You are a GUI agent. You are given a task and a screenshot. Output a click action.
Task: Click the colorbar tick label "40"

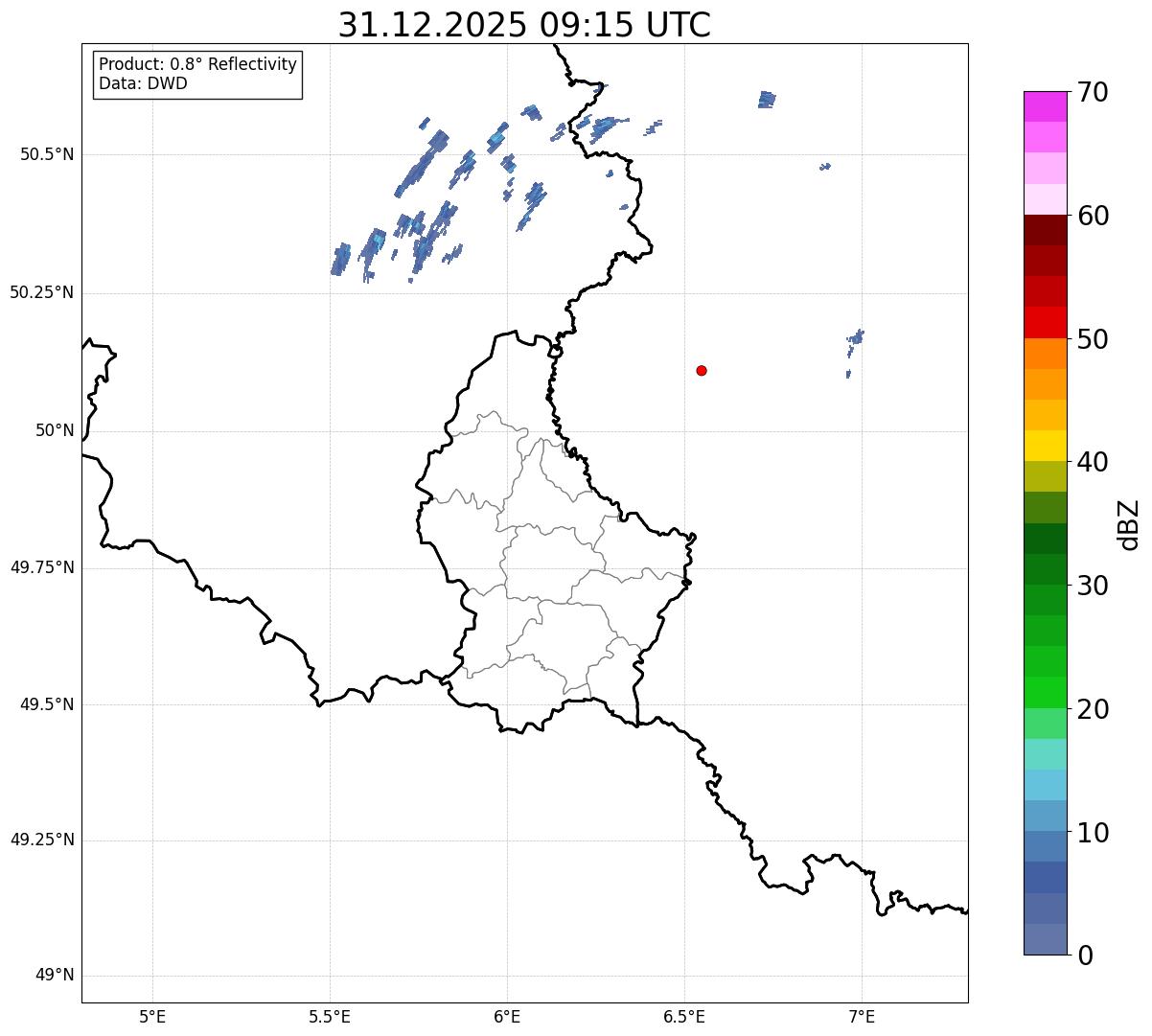pyautogui.click(x=1092, y=462)
